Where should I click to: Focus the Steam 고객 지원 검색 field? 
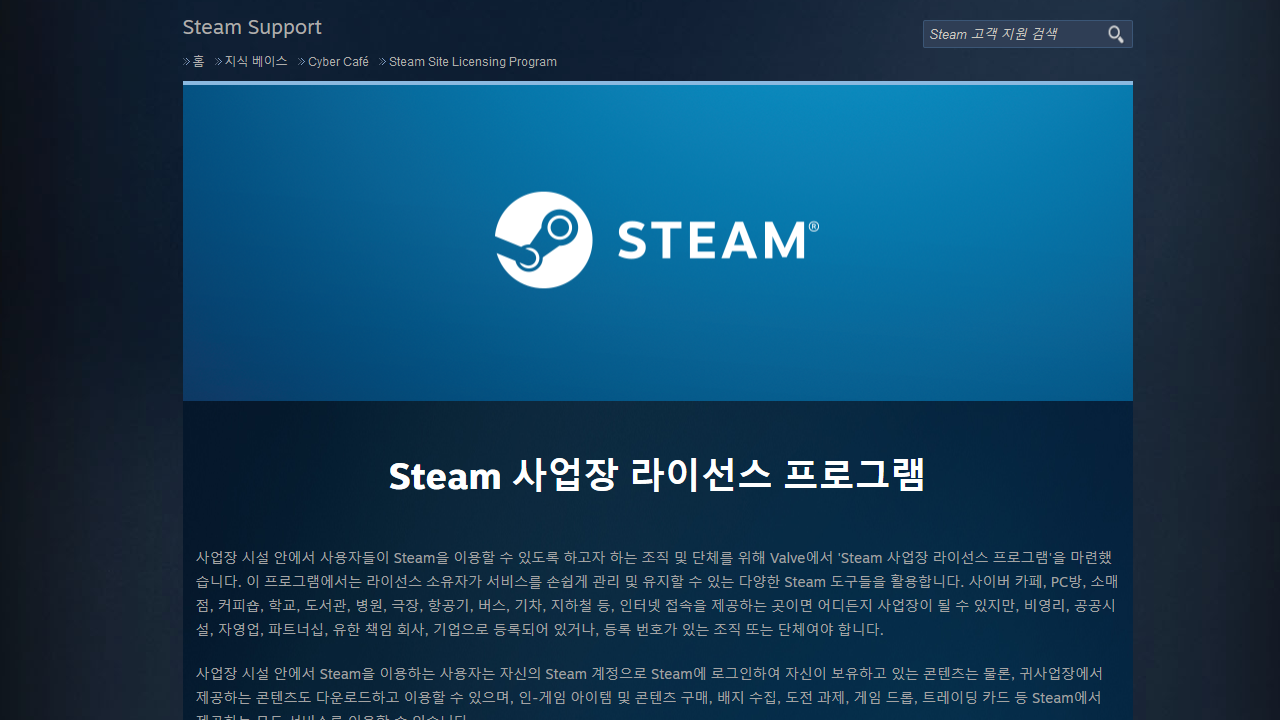click(x=1014, y=34)
